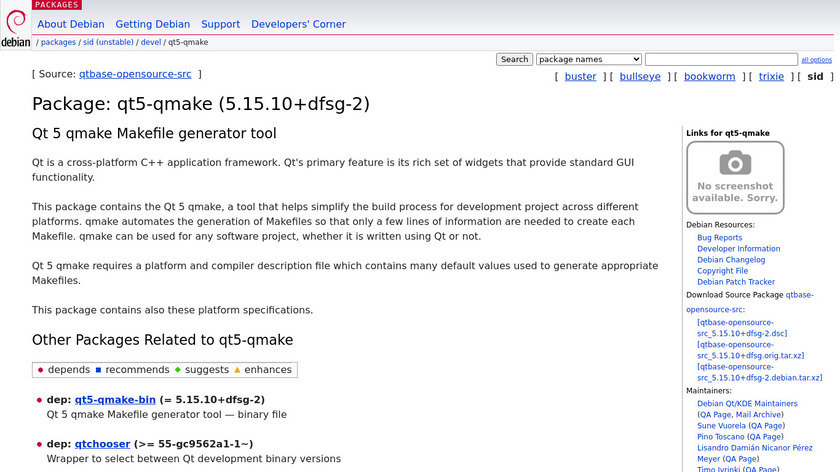Click the Debian Resources label
Viewport: 840px width, 472px height.
click(x=720, y=225)
